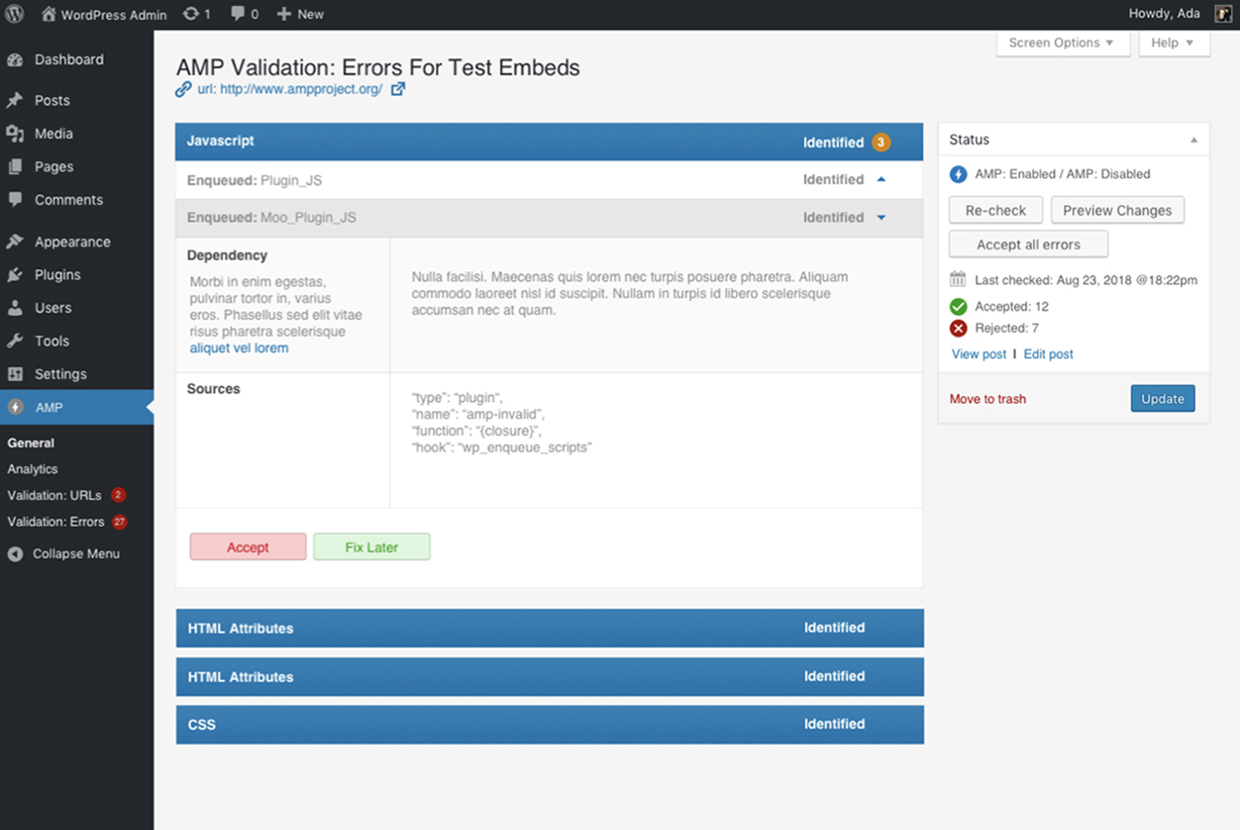Click the orange badge showing 3 errors

coord(880,142)
